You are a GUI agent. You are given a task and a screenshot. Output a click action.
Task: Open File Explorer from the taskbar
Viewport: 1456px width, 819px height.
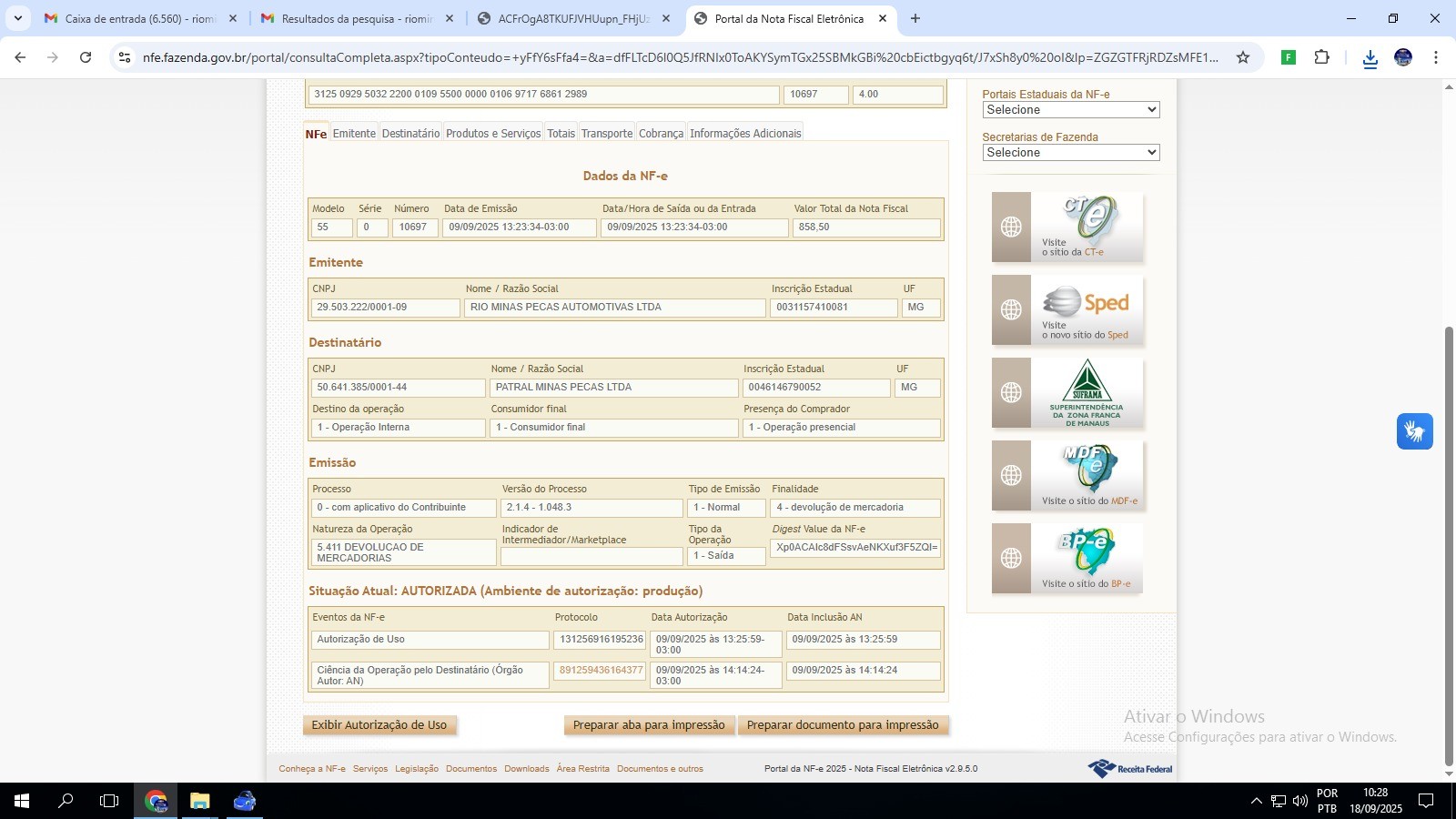(x=200, y=801)
